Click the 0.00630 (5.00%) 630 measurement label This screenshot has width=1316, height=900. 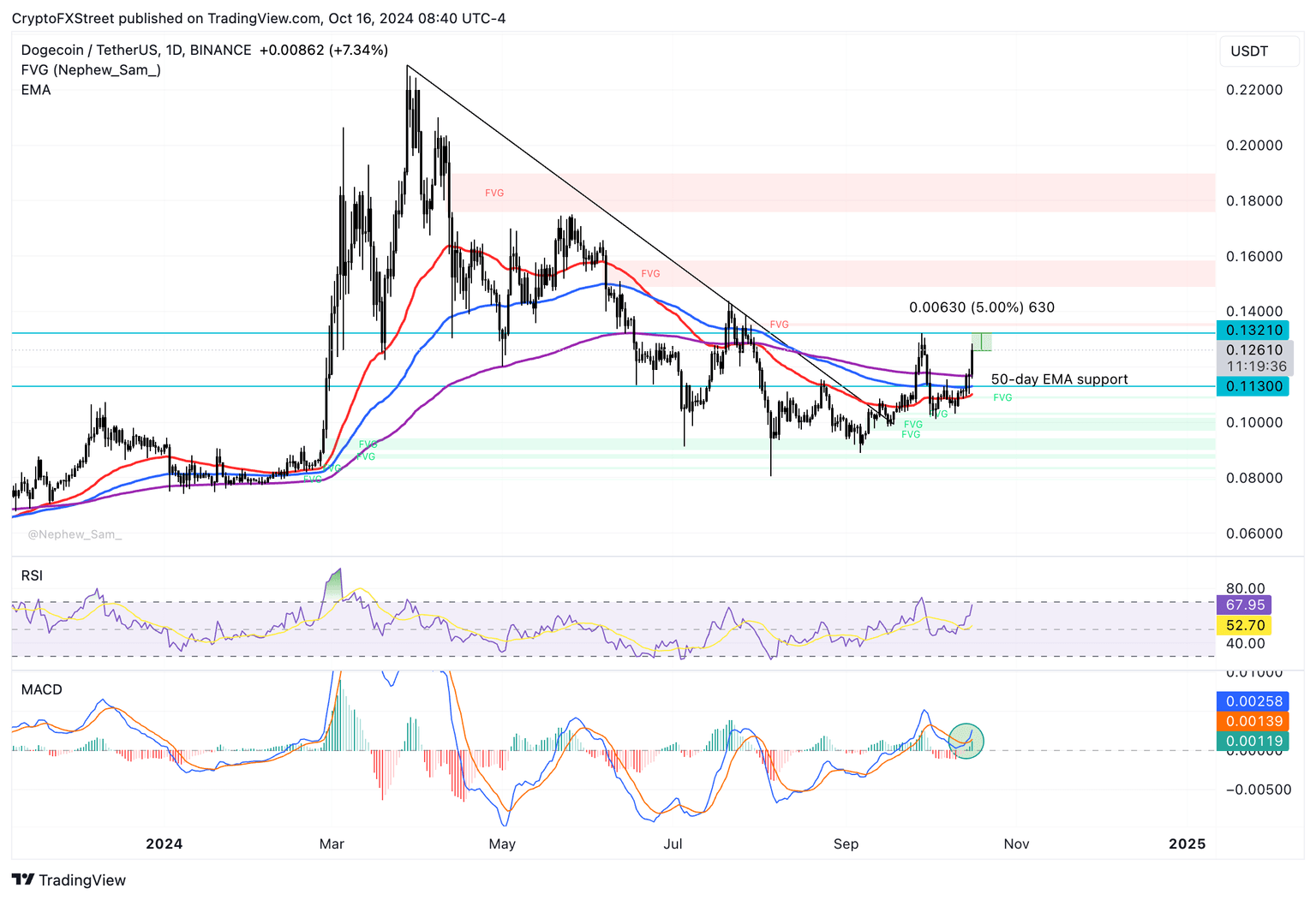coord(981,307)
